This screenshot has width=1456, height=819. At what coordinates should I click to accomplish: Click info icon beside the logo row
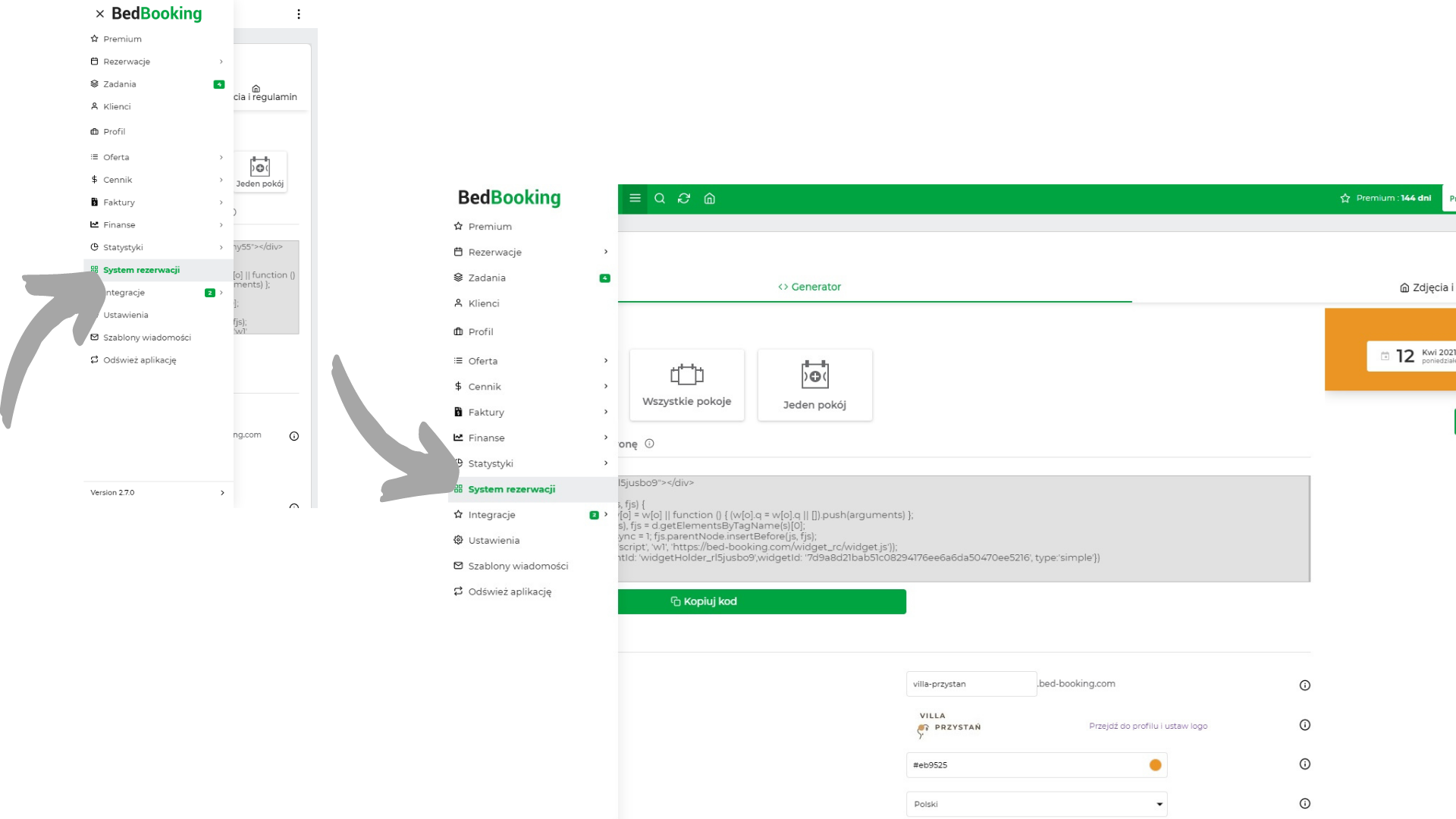(1305, 725)
